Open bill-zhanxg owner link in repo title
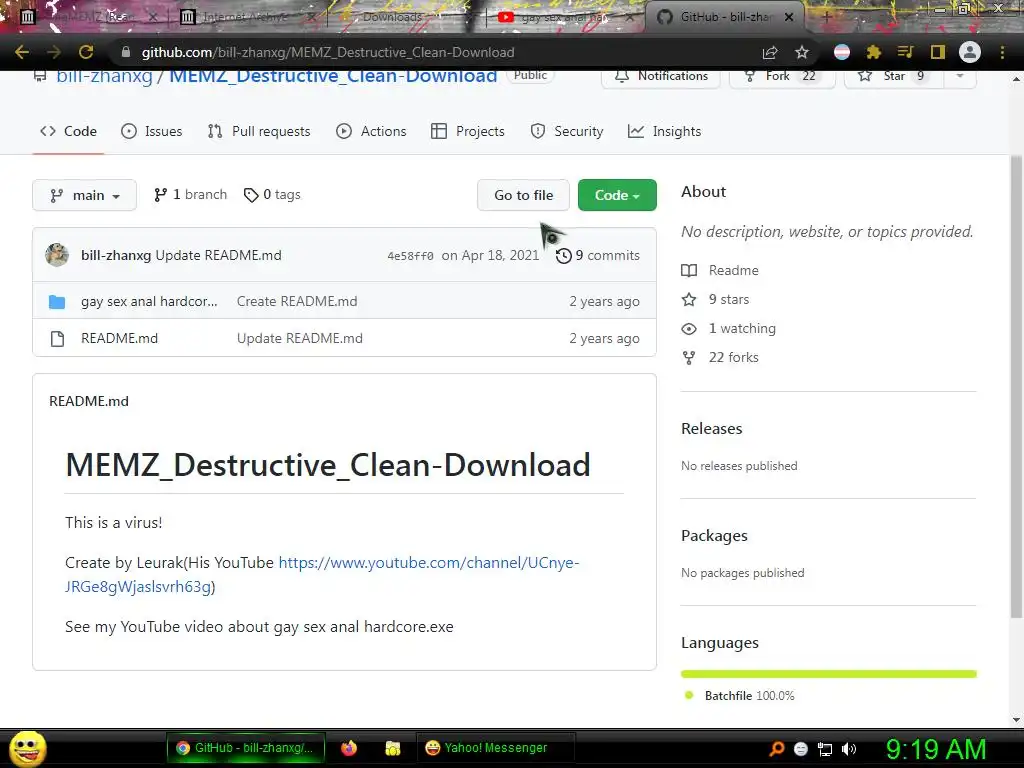1024x768 pixels. tap(104, 76)
